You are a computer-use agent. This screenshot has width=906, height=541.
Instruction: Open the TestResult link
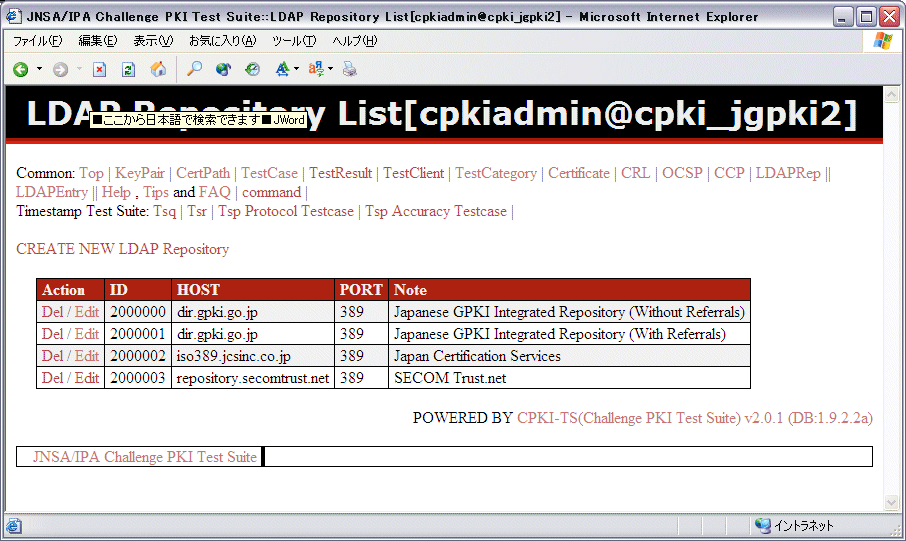coord(340,173)
